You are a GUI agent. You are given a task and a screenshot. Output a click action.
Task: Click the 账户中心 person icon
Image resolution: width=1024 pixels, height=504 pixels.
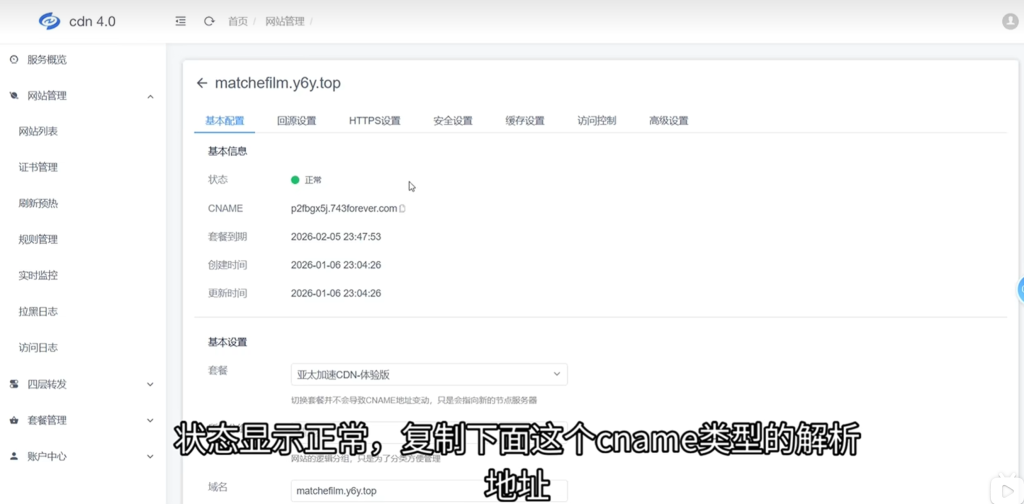tap(14, 456)
